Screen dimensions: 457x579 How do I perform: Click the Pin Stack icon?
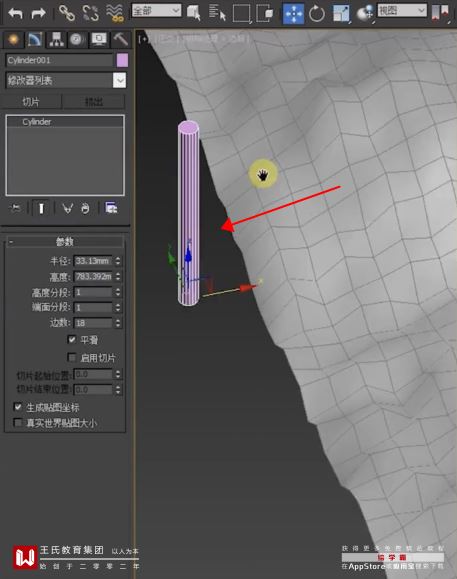pos(16,209)
